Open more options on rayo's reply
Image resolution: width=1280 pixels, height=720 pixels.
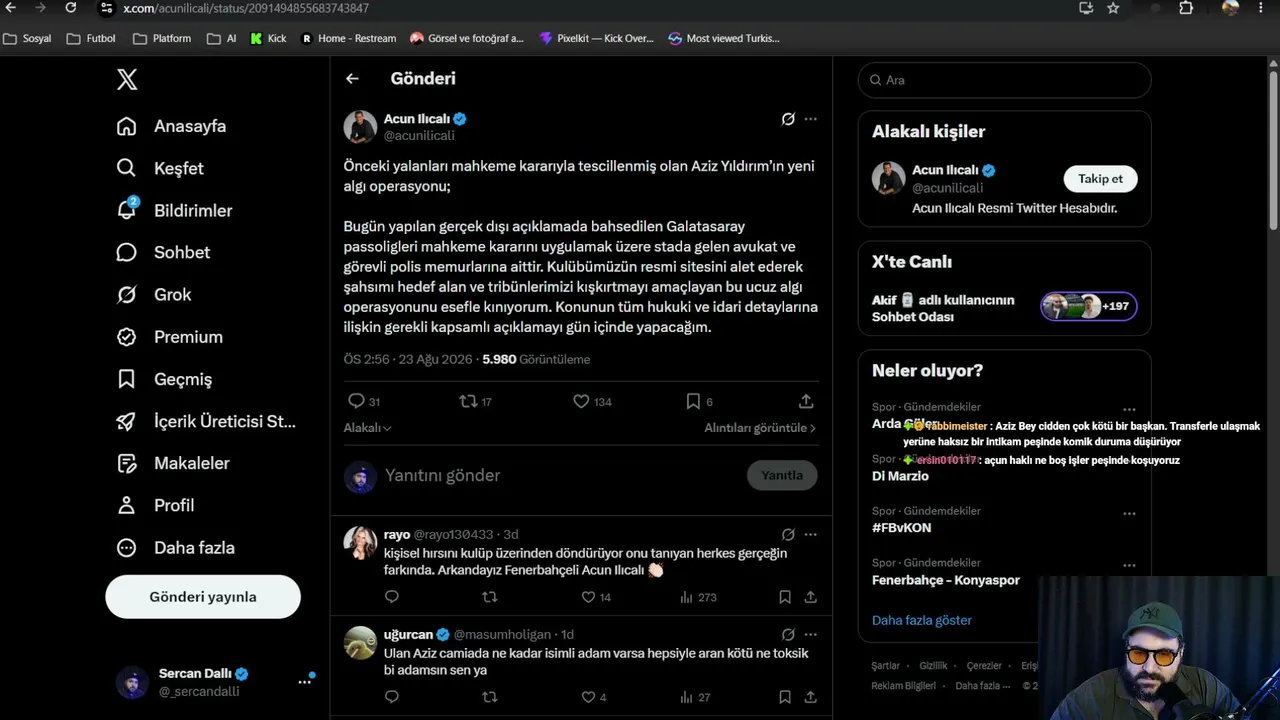pyautogui.click(x=811, y=535)
